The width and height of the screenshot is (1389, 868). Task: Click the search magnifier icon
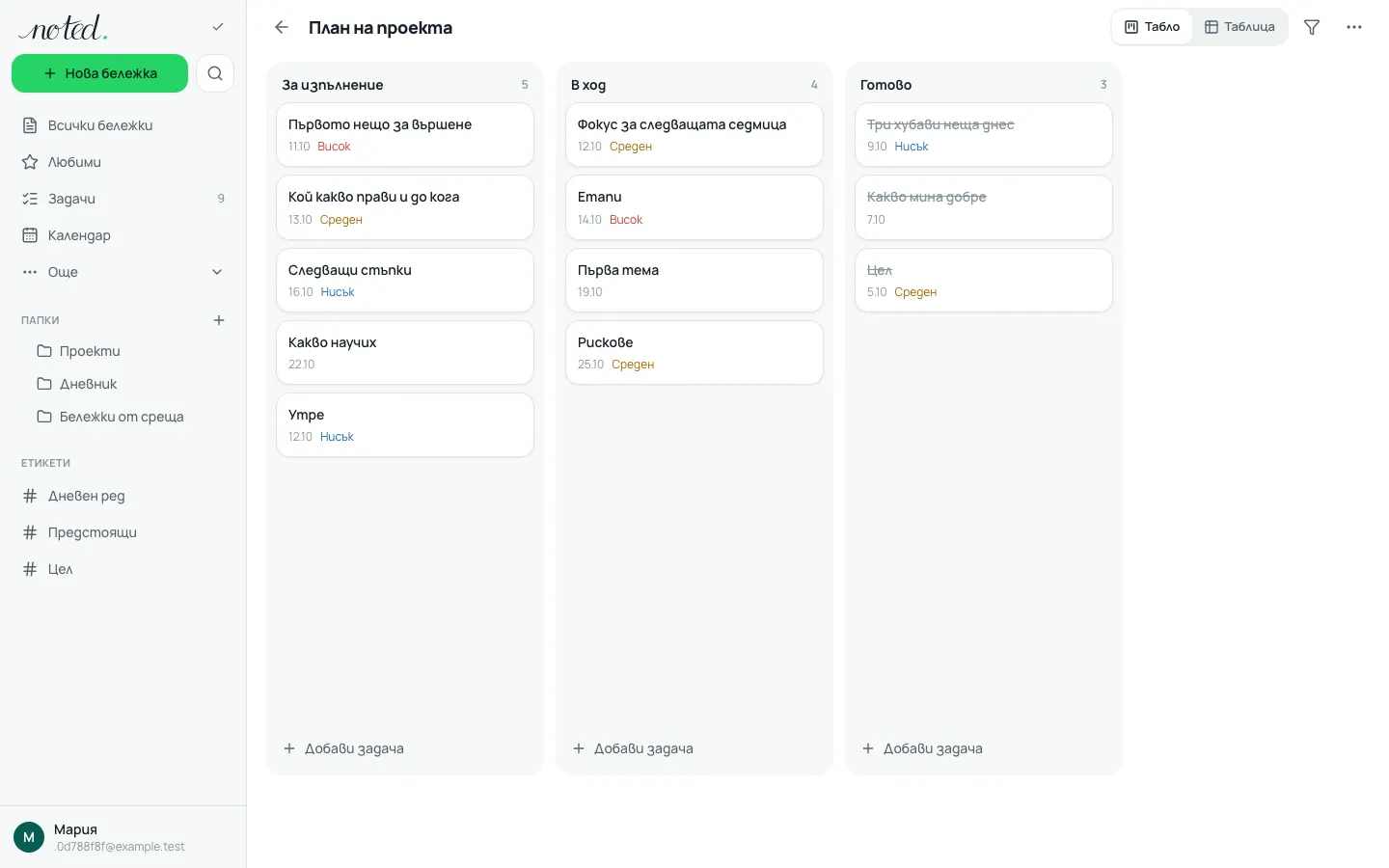pyautogui.click(x=215, y=73)
